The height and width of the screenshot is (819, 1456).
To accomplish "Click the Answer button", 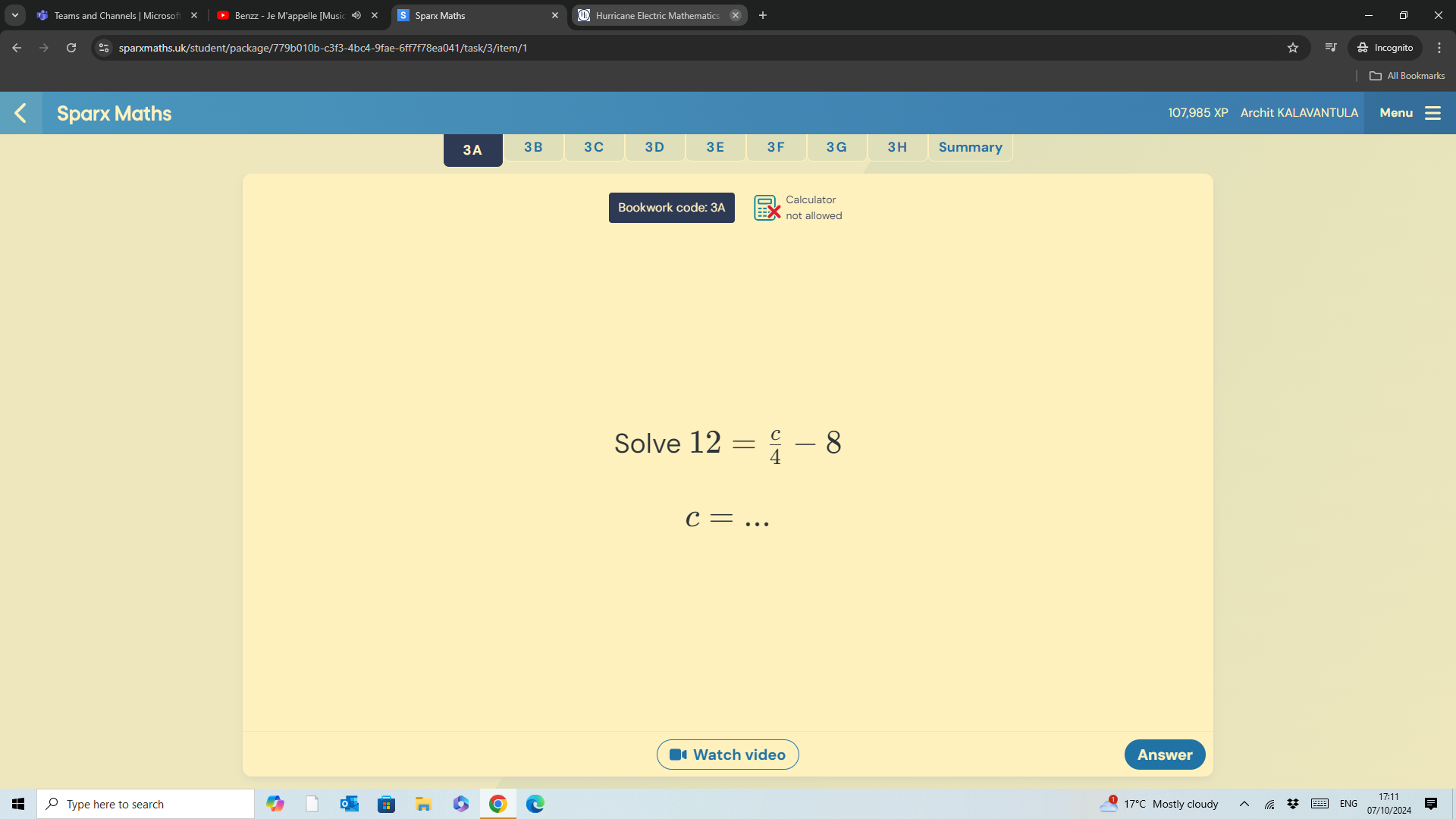I will [1165, 754].
